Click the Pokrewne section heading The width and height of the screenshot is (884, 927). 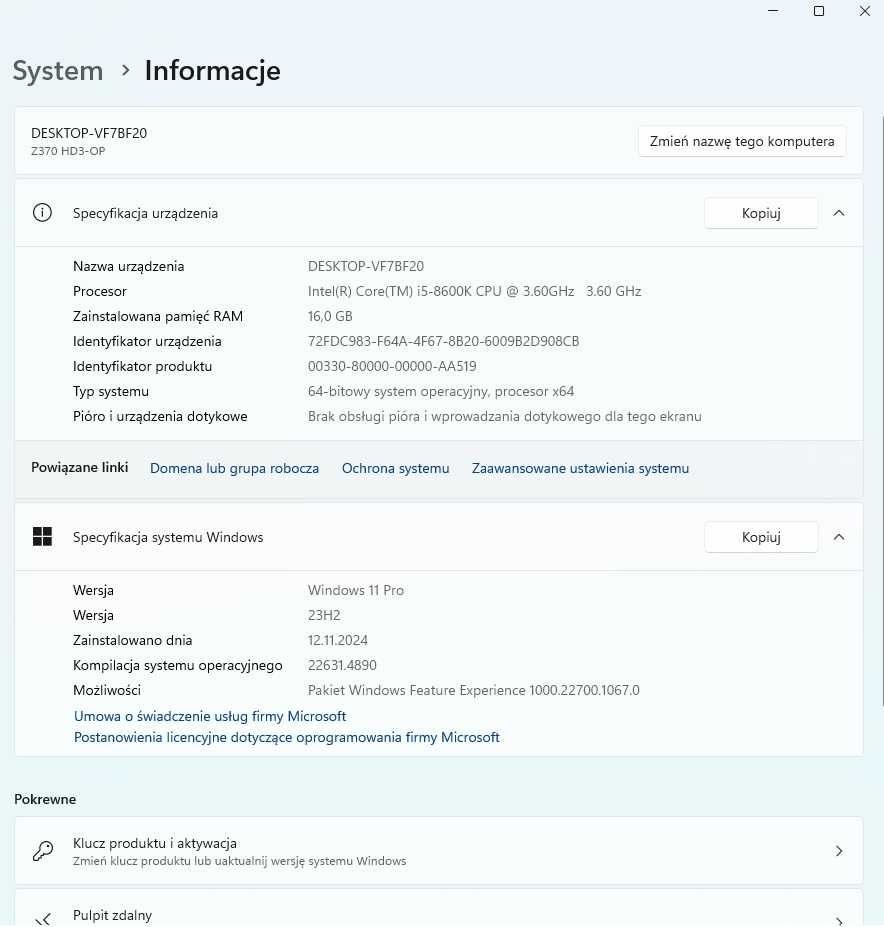45,799
